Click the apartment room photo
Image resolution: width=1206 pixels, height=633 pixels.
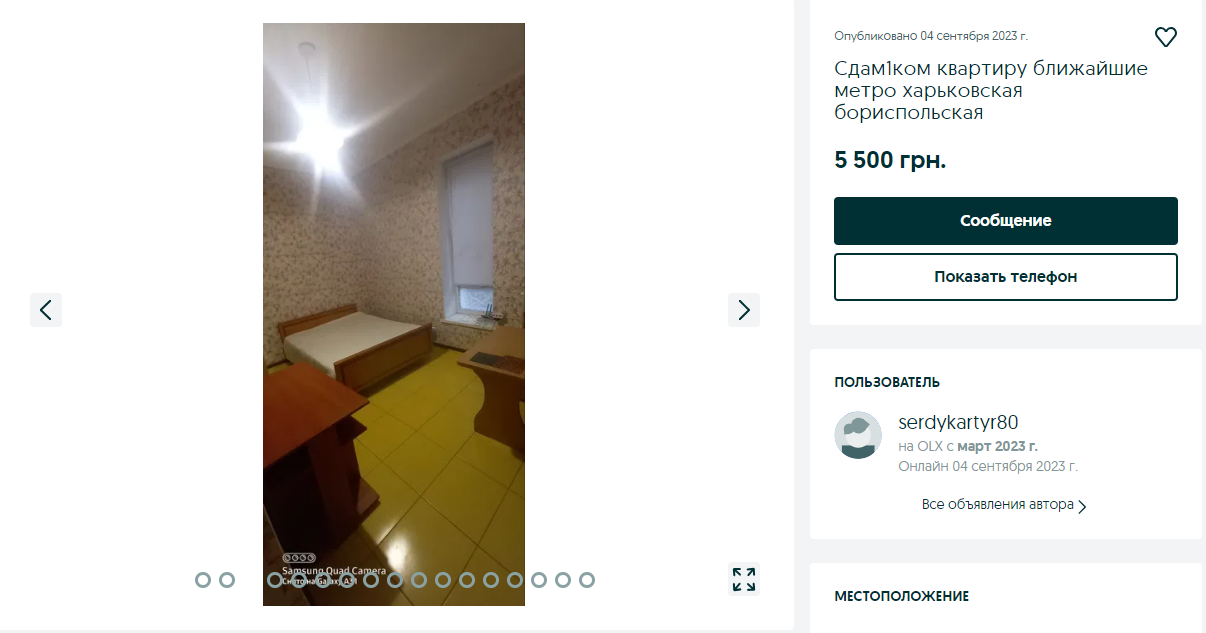pos(394,314)
